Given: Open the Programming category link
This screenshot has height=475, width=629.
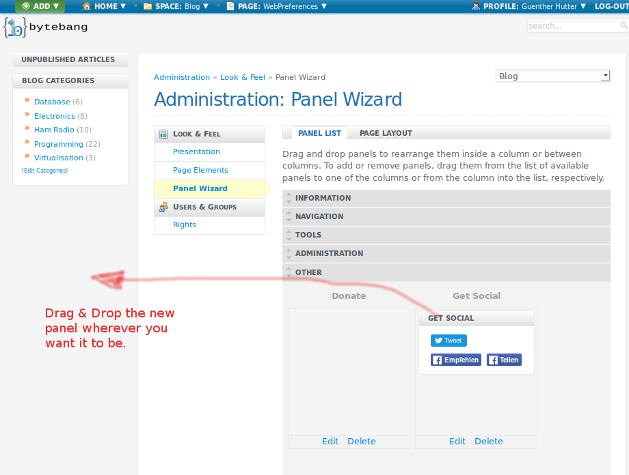Looking at the screenshot, I should click(59, 144).
